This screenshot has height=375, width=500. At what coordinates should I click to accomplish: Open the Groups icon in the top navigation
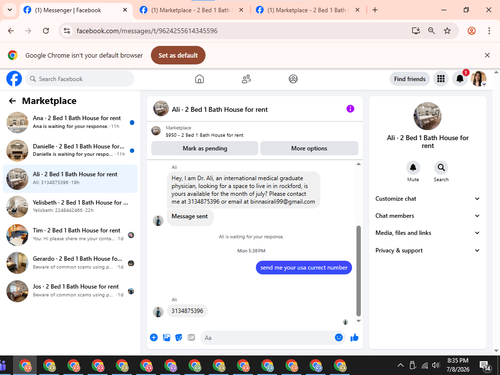click(x=293, y=79)
